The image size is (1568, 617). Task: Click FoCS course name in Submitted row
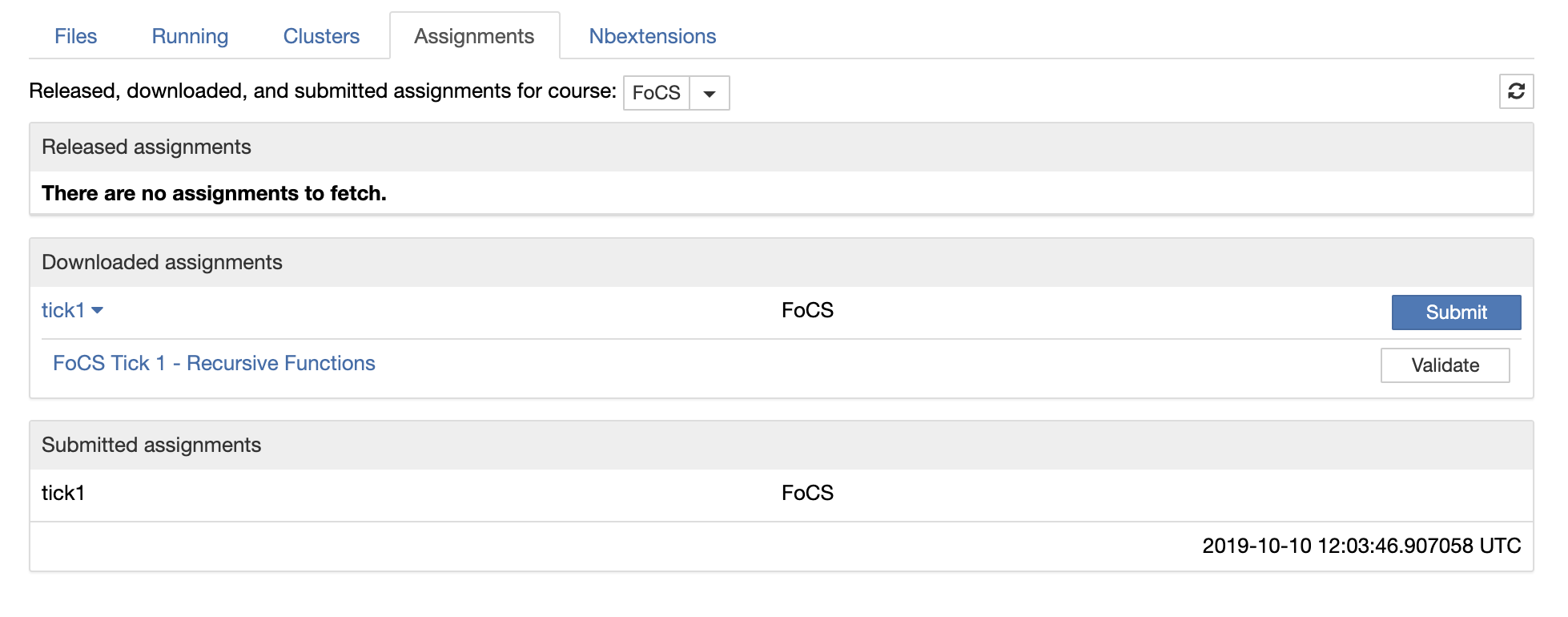[807, 493]
